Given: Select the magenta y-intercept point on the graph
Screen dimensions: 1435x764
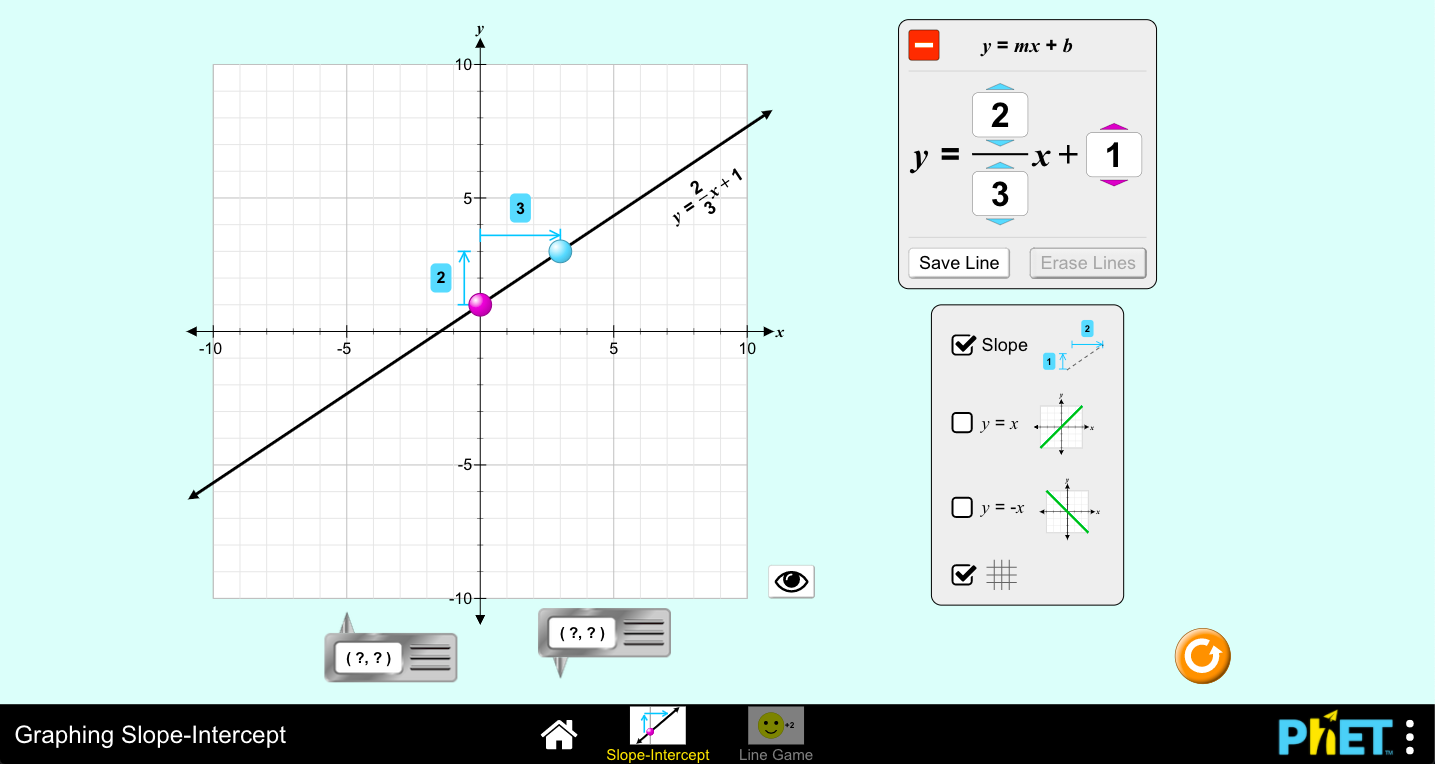Looking at the screenshot, I should coord(480,305).
